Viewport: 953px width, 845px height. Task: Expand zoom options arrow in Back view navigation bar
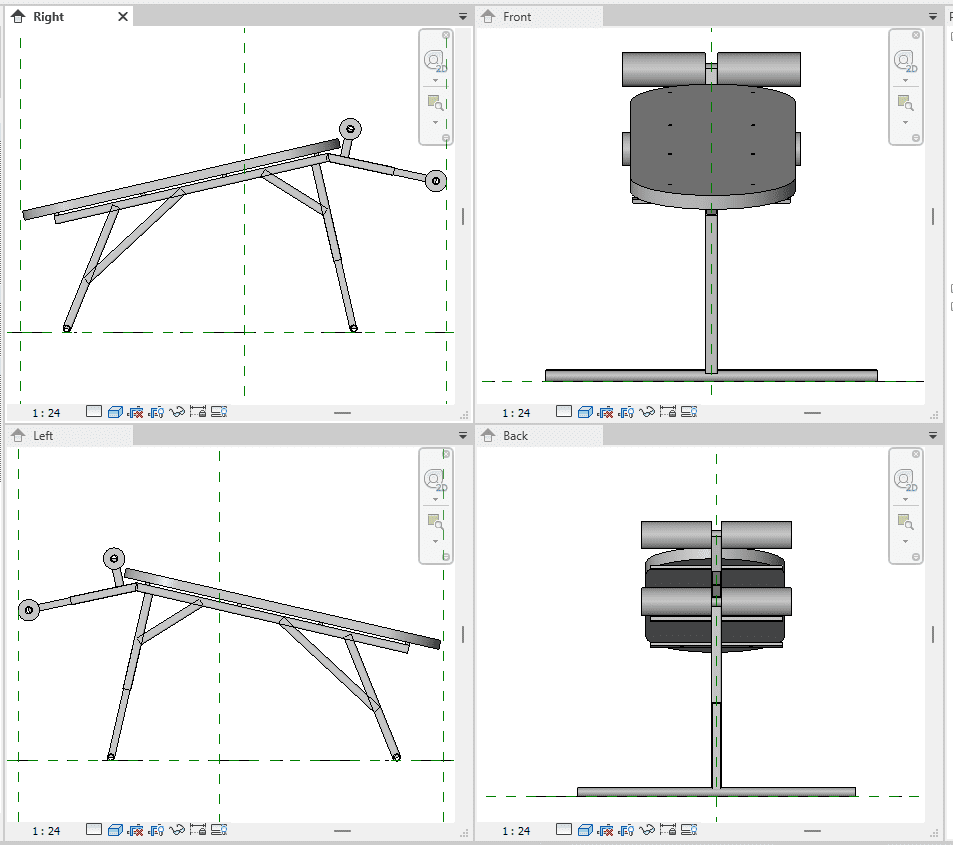click(x=906, y=541)
